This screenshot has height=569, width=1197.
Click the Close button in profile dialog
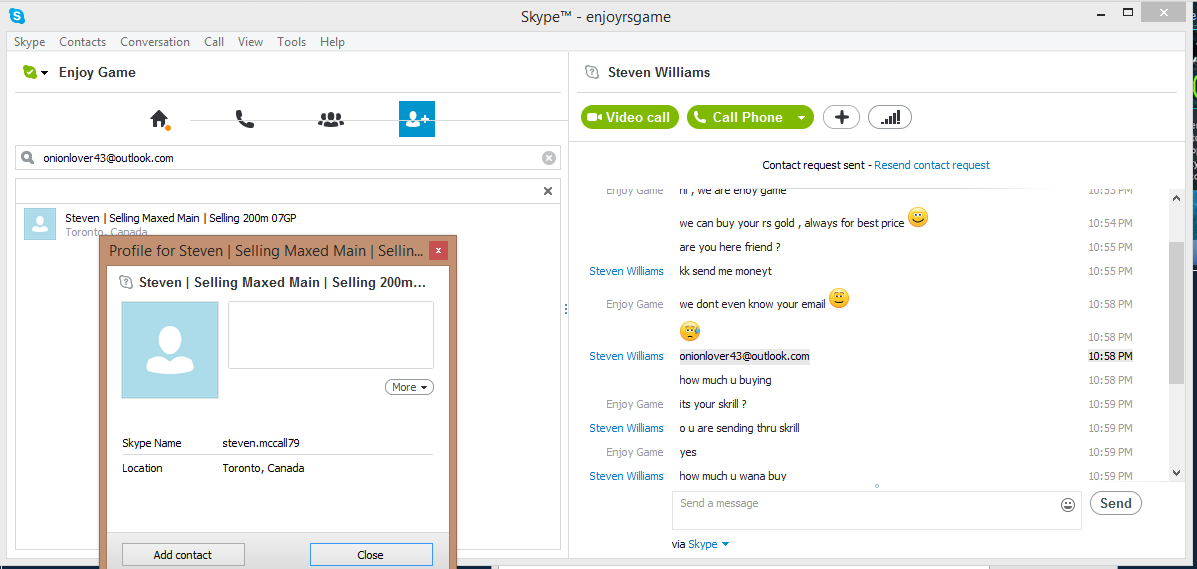(x=371, y=554)
